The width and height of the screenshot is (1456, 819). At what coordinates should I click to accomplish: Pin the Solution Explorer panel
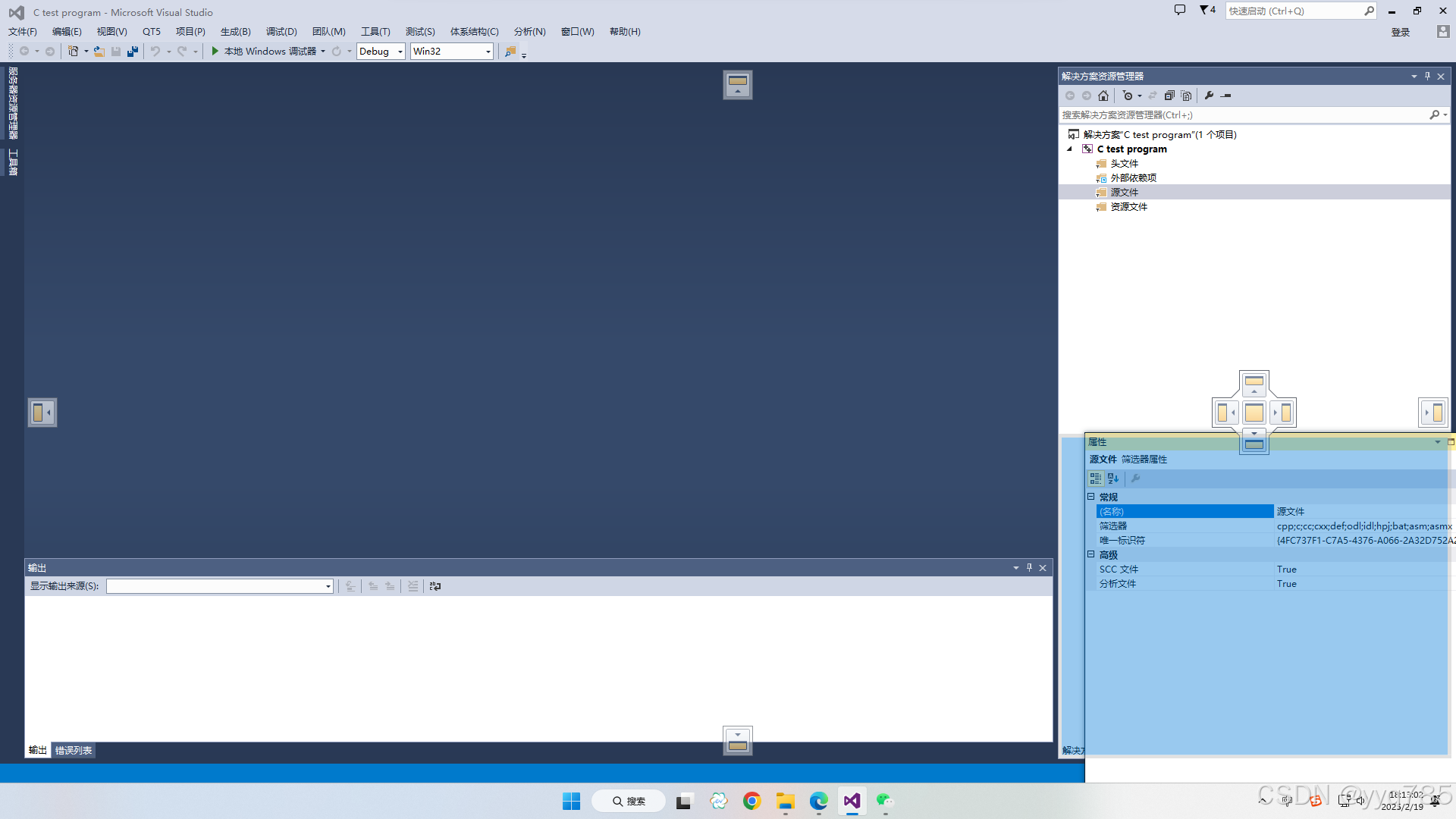pyautogui.click(x=1427, y=76)
